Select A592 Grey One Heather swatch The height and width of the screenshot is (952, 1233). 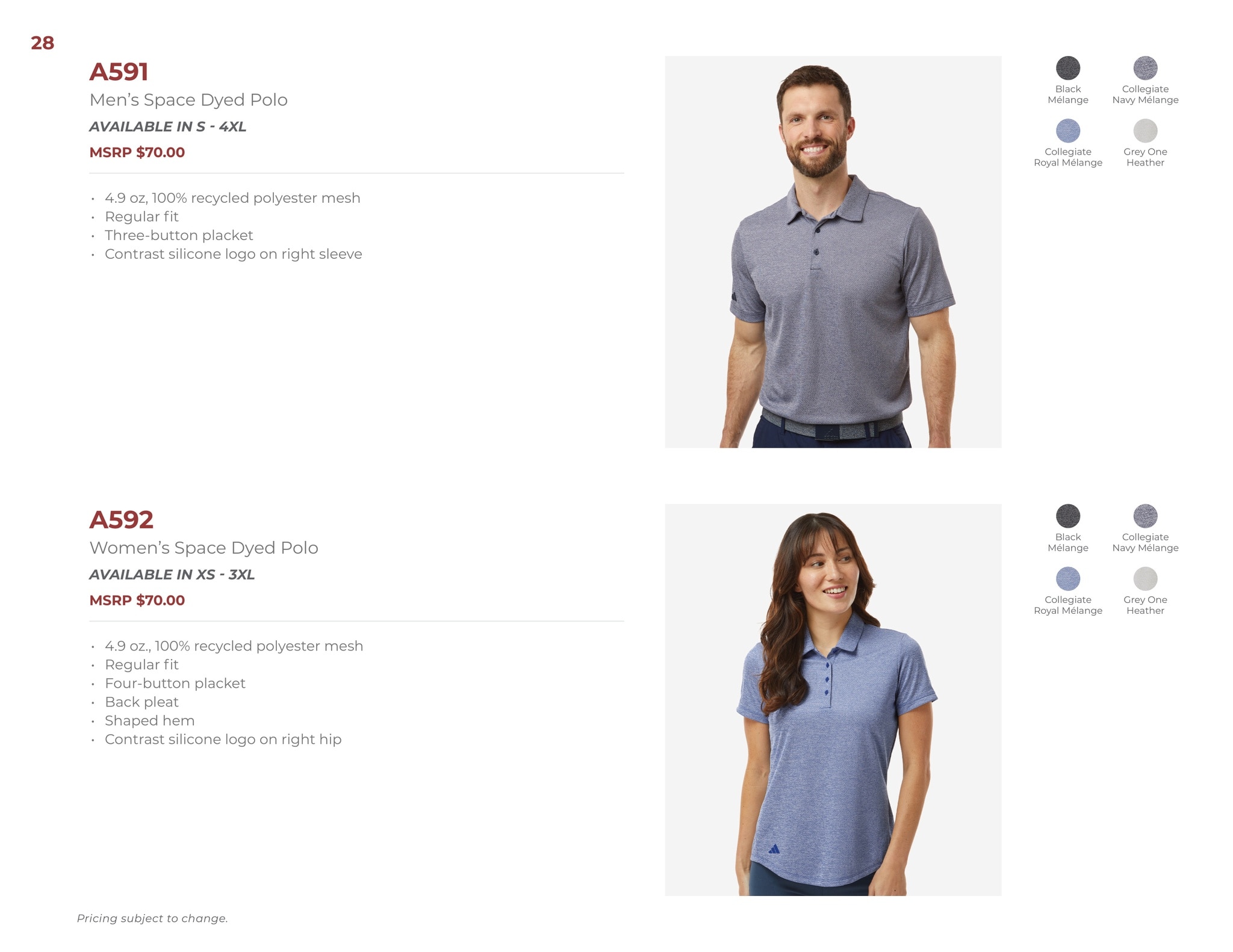1145,578
